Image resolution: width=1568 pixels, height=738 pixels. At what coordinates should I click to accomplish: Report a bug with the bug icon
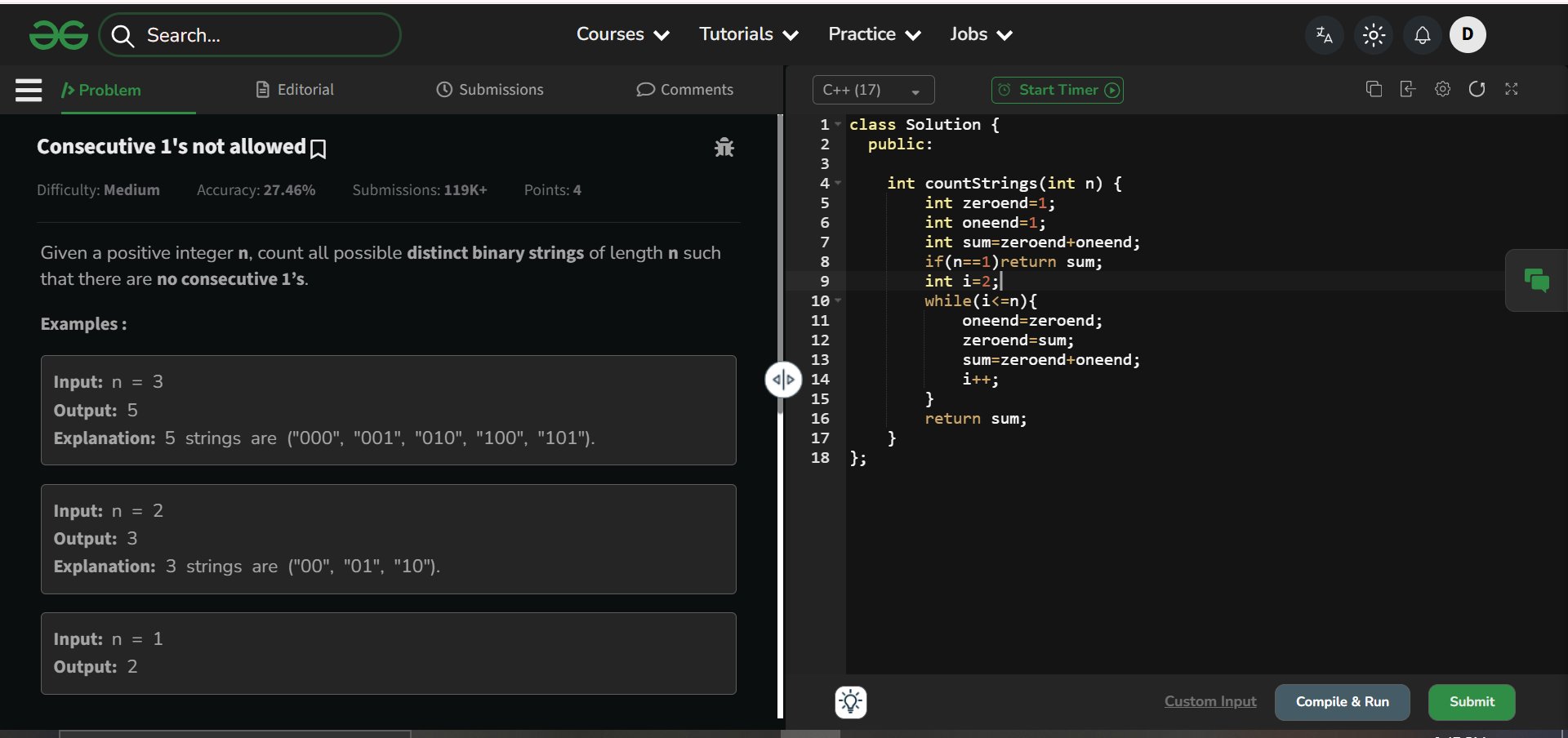point(724,148)
